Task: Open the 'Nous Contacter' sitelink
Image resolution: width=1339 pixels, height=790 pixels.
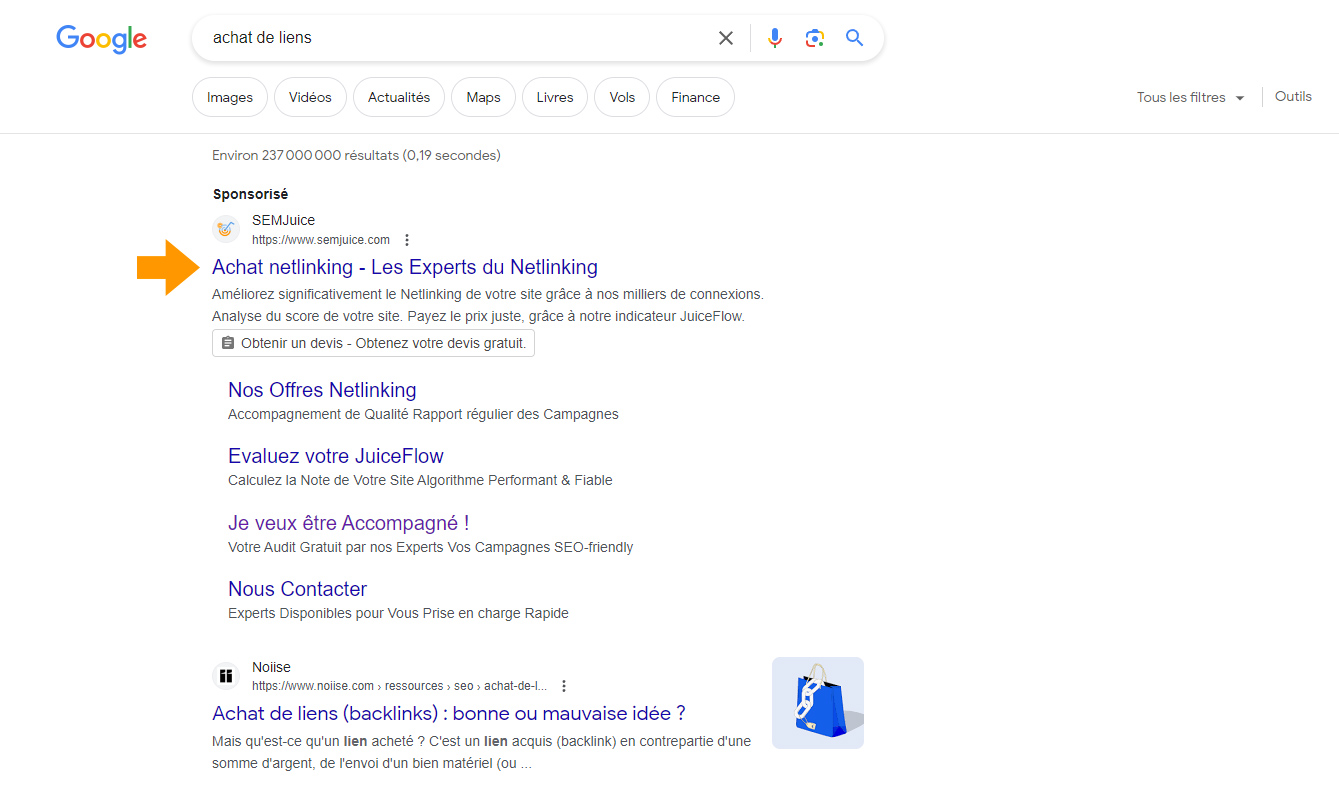Action: coord(297,589)
